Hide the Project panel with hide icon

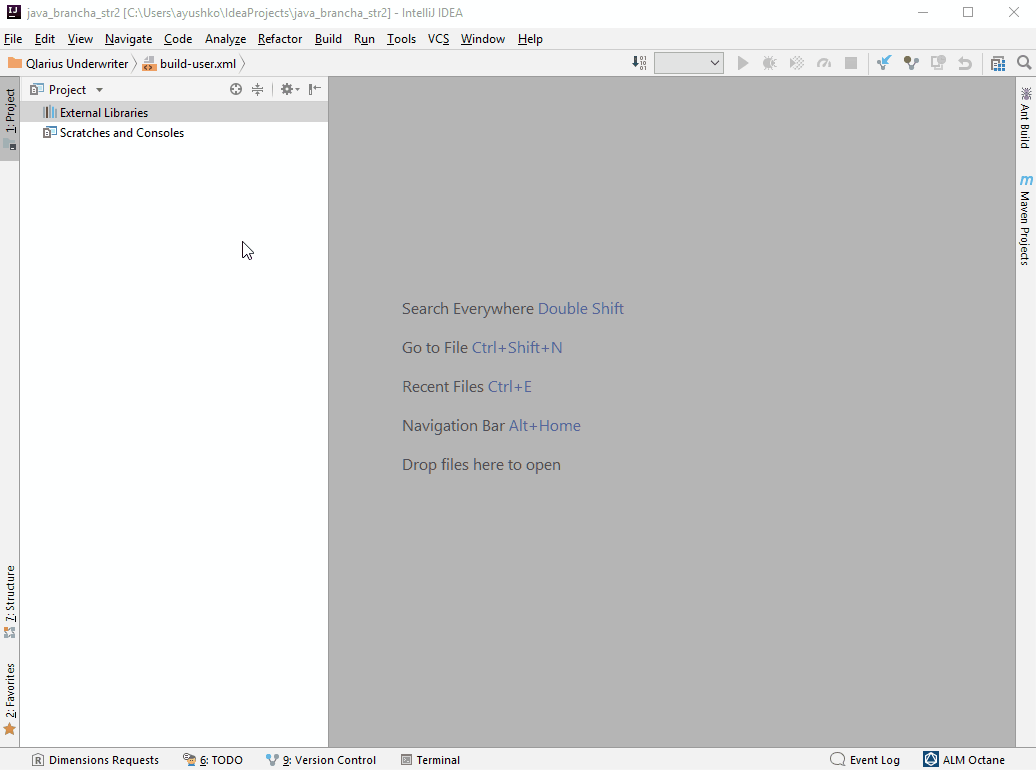(x=314, y=89)
